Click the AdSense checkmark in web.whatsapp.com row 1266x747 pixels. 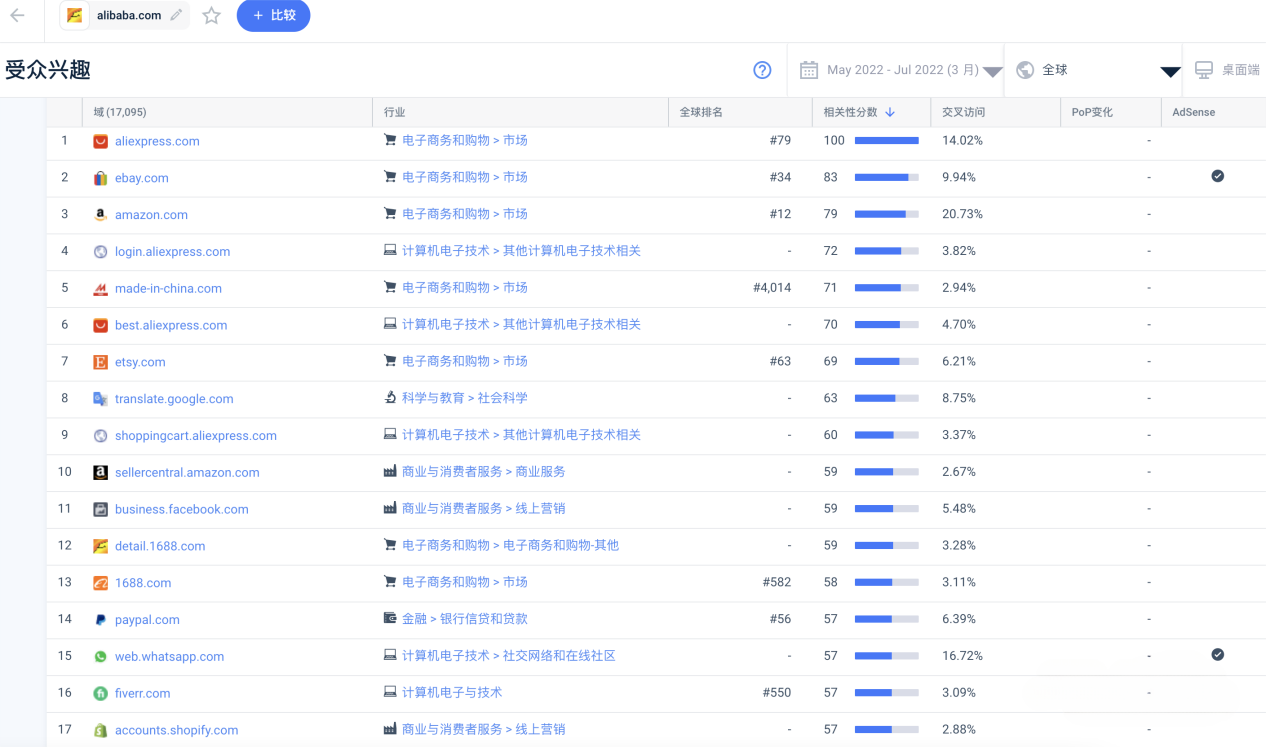[1217, 655]
